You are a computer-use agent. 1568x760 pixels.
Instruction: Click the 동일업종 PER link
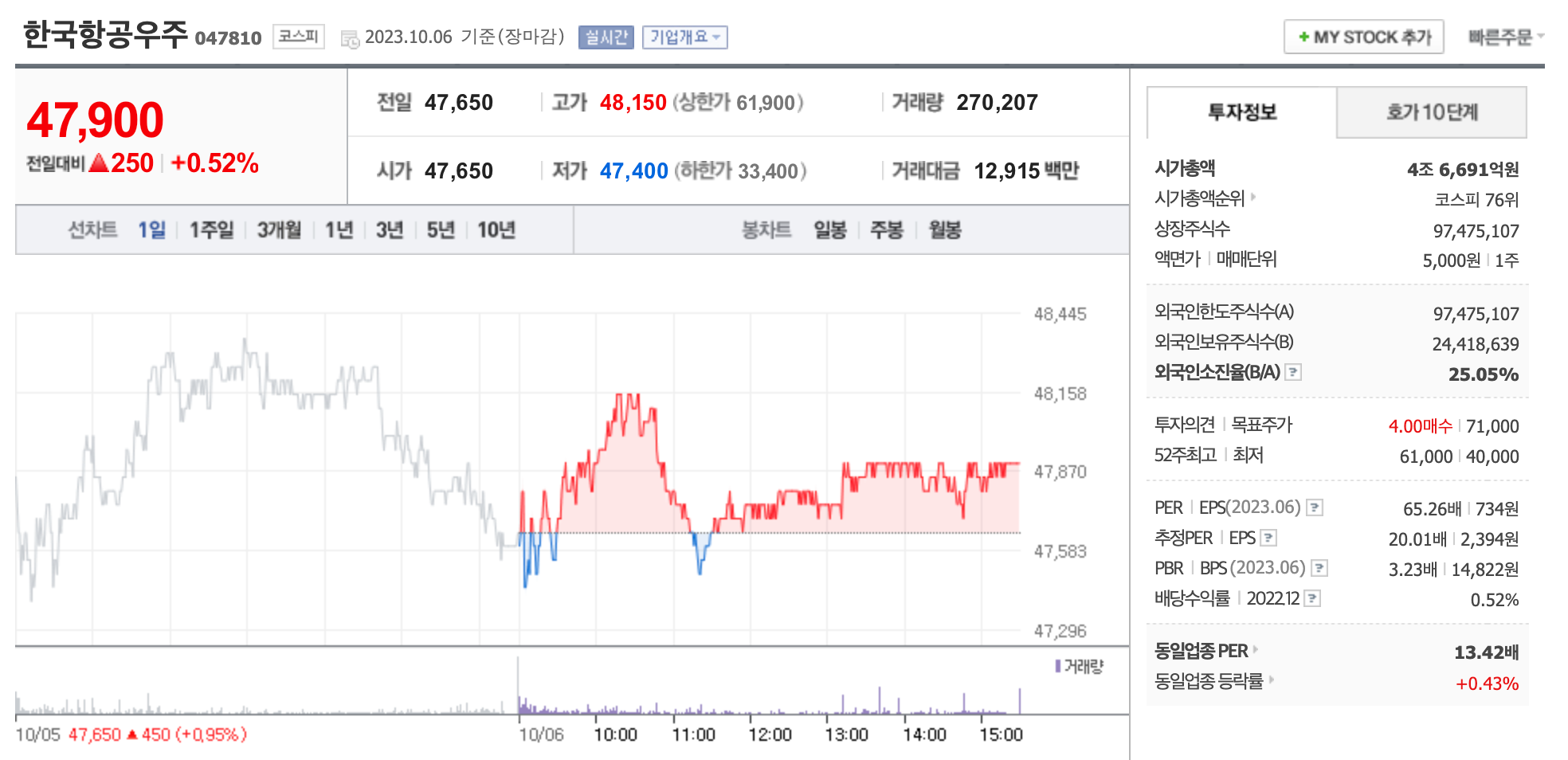[1201, 651]
